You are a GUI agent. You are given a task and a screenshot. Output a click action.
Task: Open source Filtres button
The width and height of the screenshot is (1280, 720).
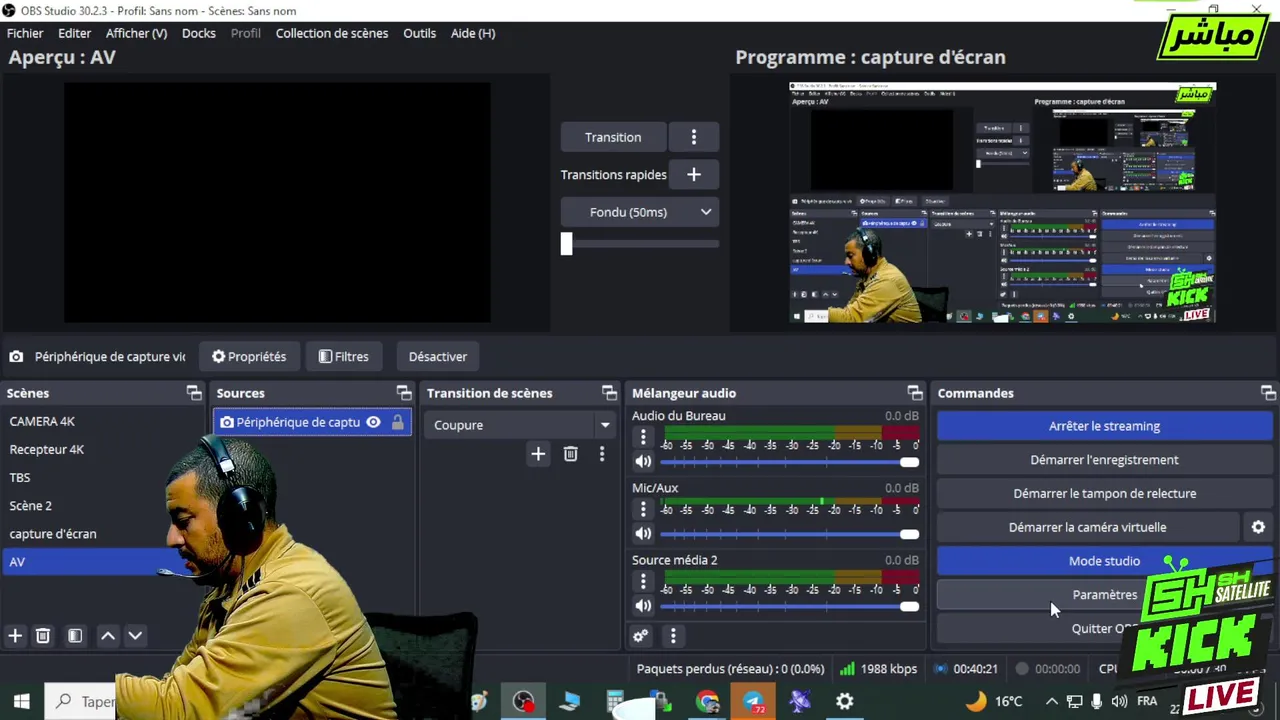(344, 356)
